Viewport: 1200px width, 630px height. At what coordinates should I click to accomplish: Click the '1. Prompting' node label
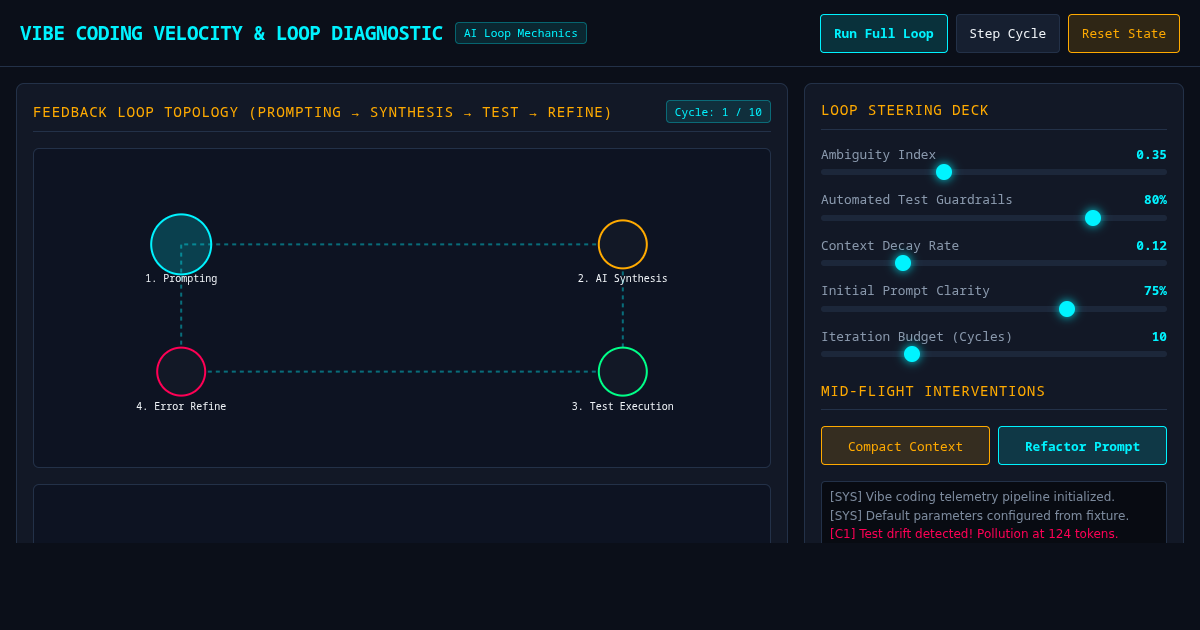[x=181, y=279]
